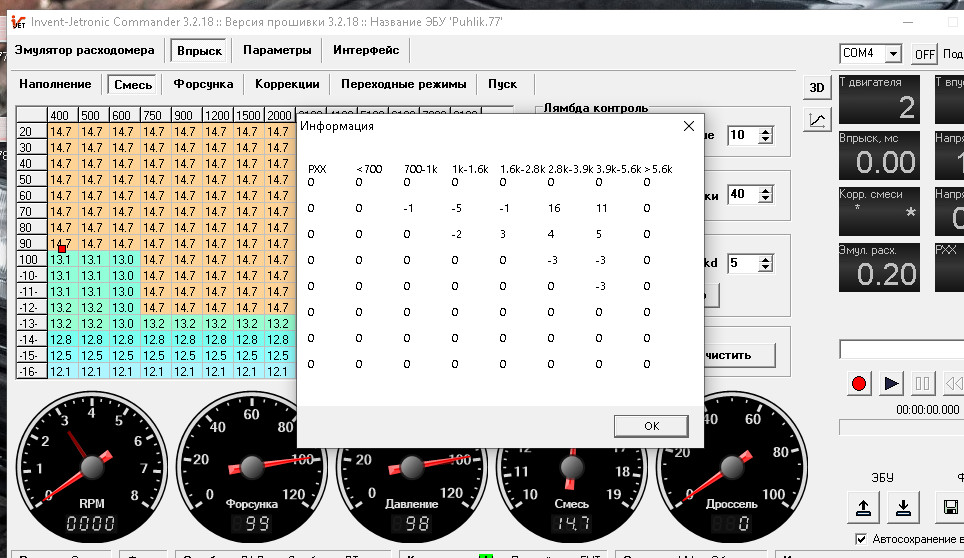Open the 3D map view button

tap(816, 87)
